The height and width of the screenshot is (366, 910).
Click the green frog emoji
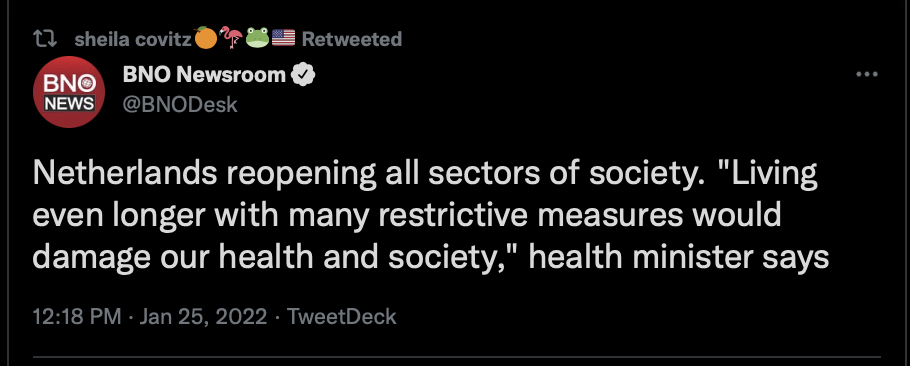tap(257, 39)
